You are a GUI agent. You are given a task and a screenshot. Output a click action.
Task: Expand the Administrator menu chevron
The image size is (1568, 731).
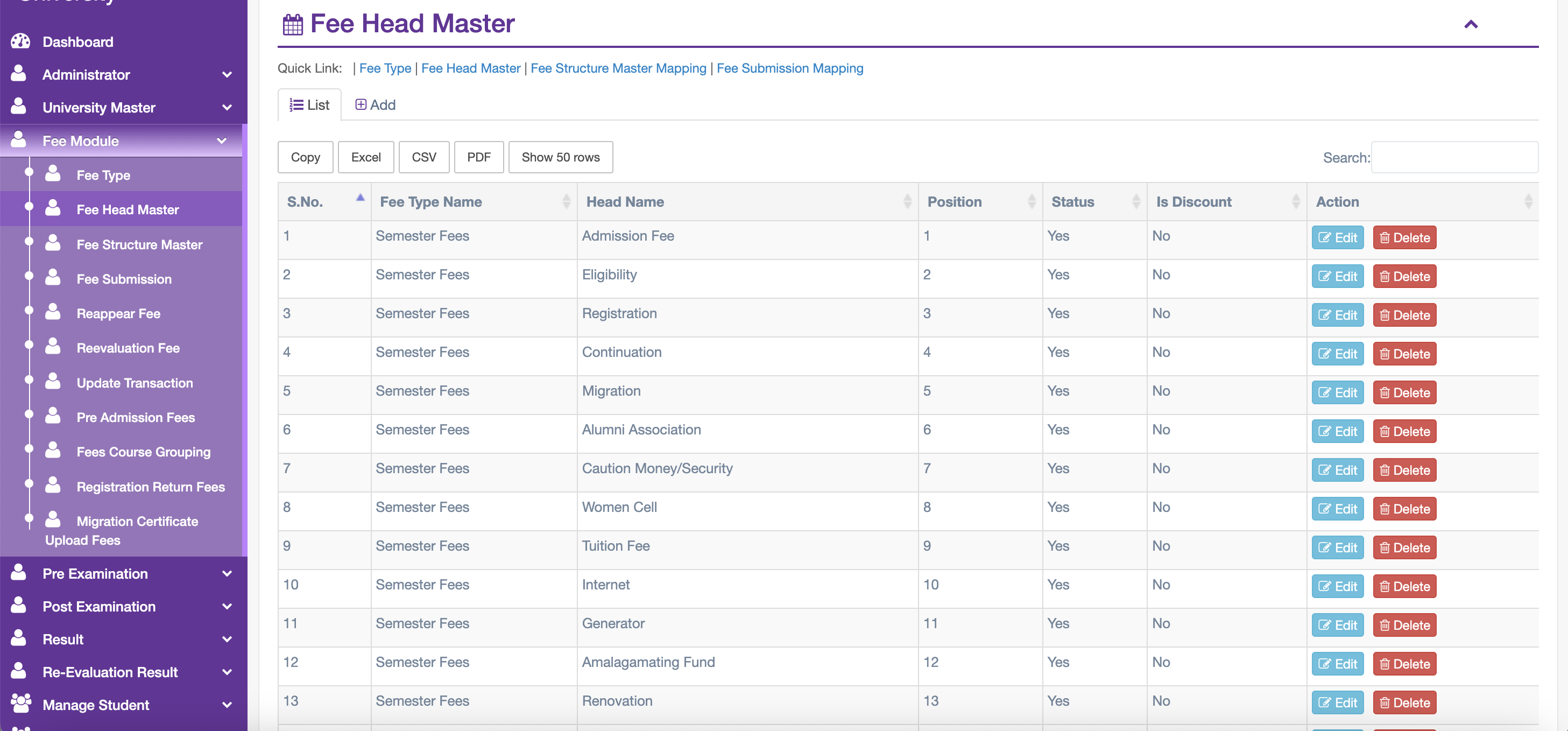tap(227, 74)
